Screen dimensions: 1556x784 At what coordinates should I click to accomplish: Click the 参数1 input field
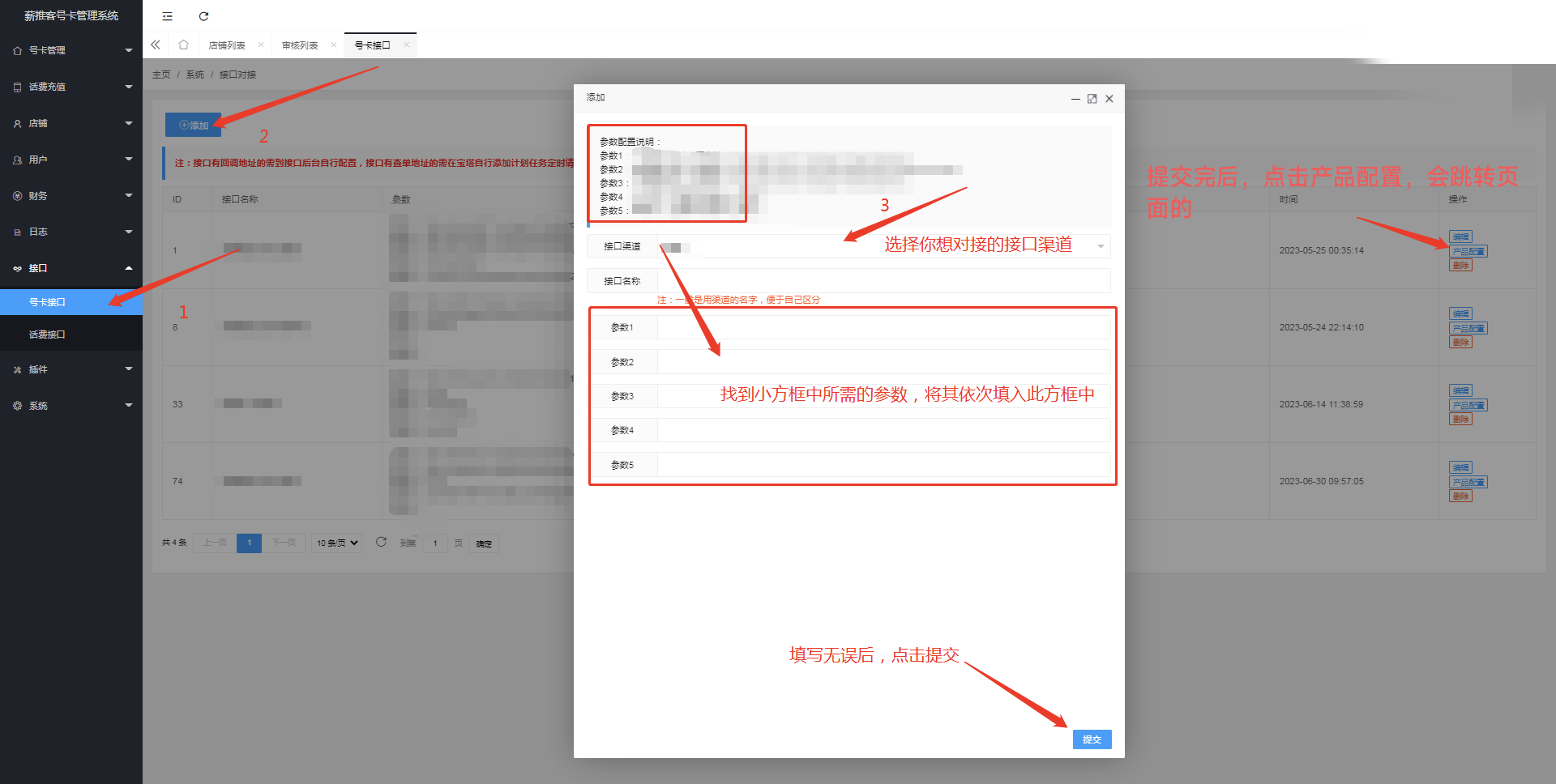(883, 327)
